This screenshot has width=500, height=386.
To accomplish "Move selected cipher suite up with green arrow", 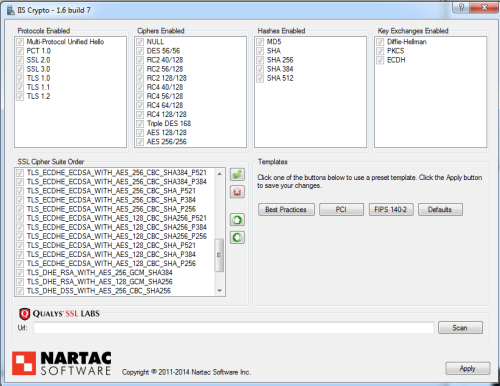I will point(237,220).
